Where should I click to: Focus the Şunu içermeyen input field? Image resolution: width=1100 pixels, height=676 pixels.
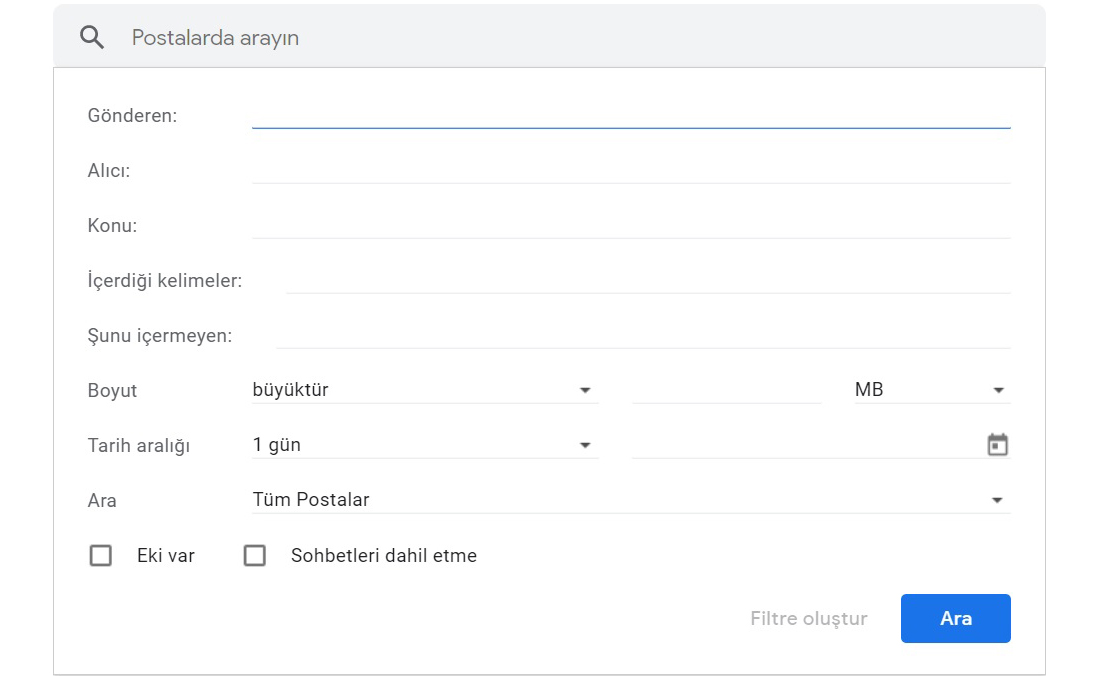pyautogui.click(x=642, y=335)
